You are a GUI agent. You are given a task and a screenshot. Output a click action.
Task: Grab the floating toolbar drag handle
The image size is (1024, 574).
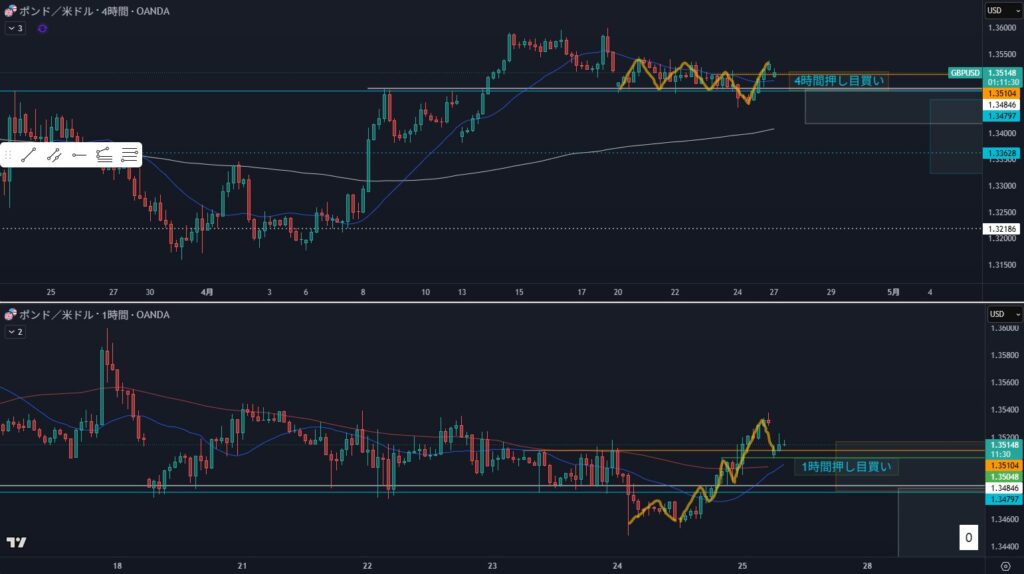[x=8, y=154]
